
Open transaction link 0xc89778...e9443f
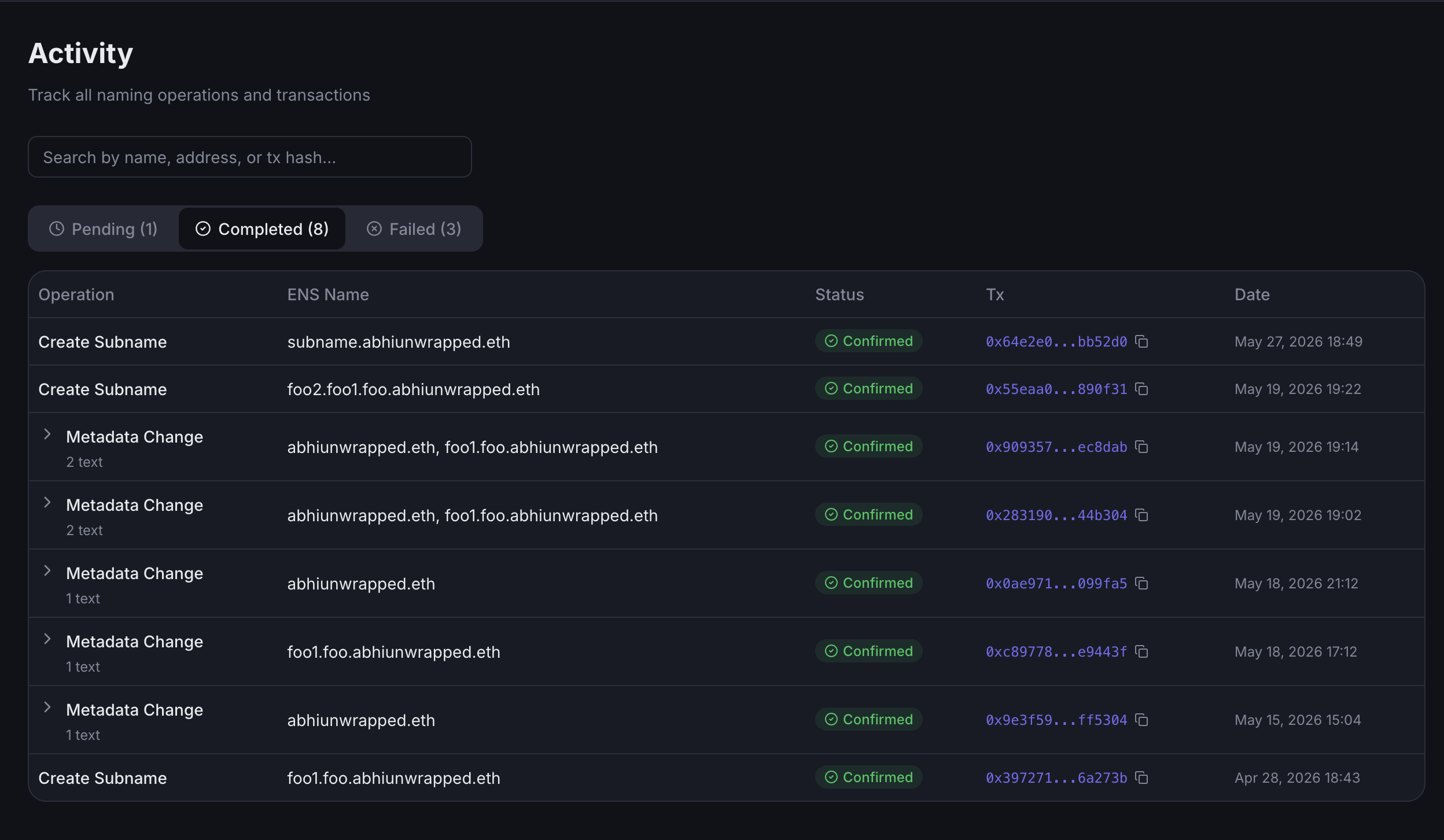tap(1056, 652)
